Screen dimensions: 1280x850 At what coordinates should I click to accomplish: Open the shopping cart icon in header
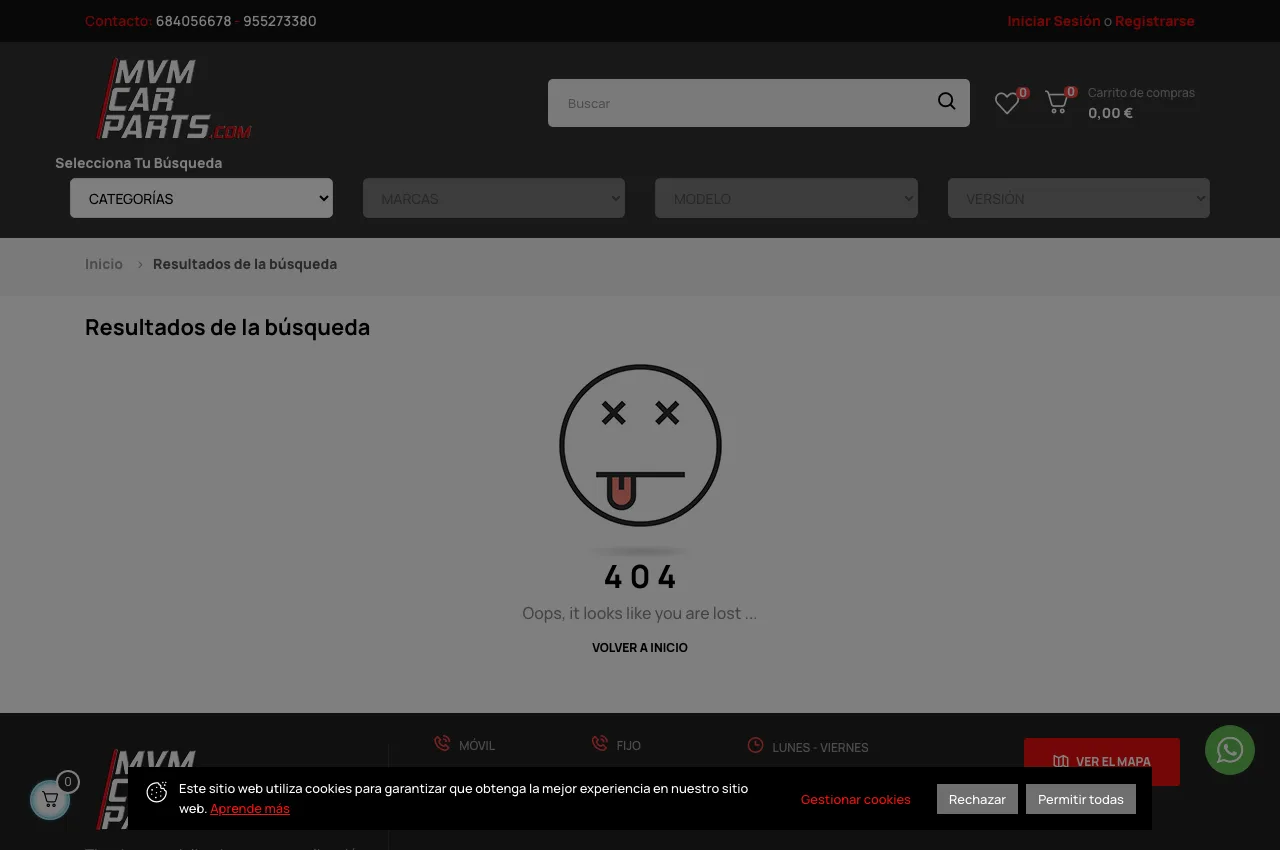[x=1056, y=102]
